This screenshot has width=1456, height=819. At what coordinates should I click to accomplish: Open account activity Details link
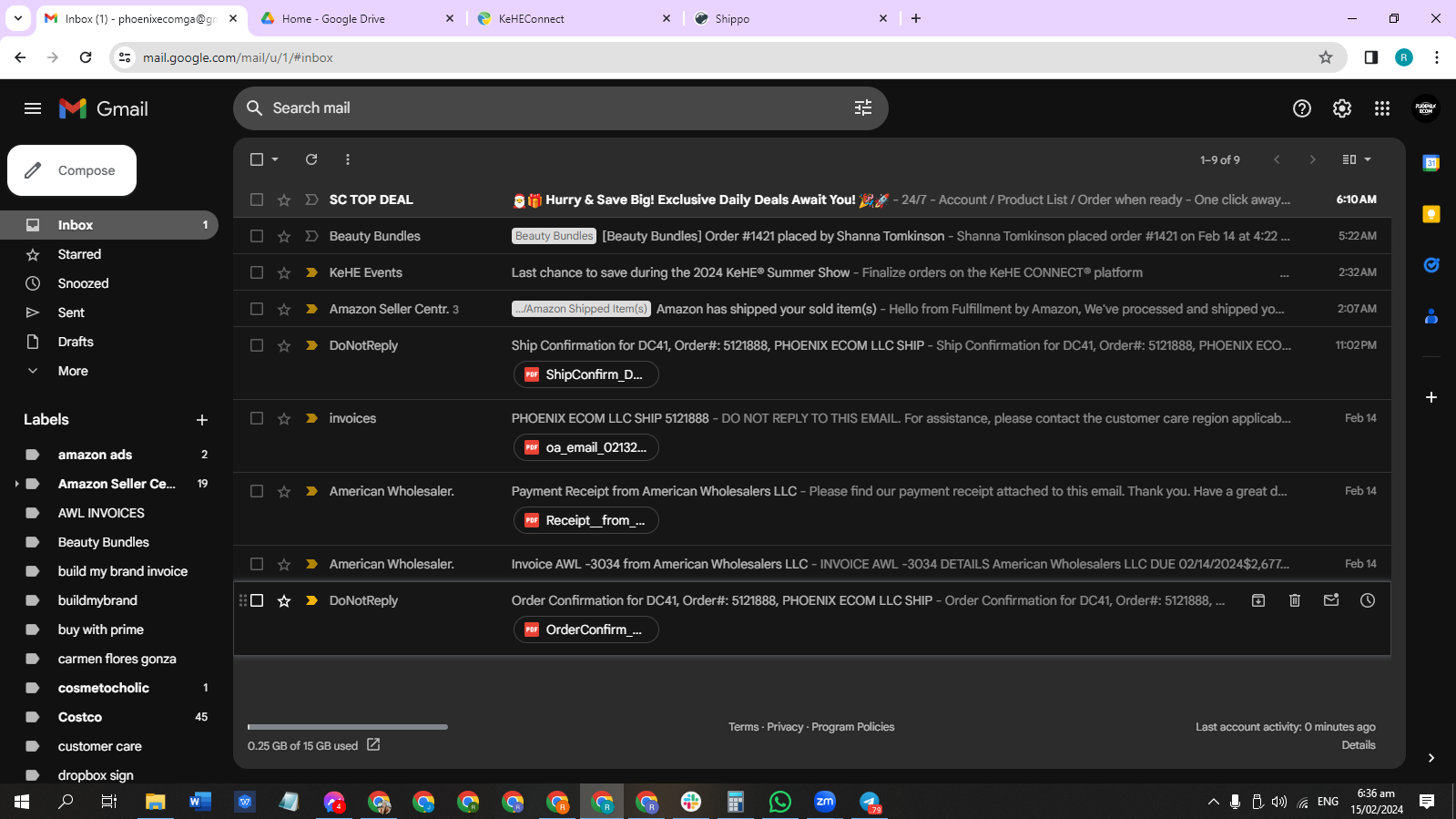[1359, 745]
